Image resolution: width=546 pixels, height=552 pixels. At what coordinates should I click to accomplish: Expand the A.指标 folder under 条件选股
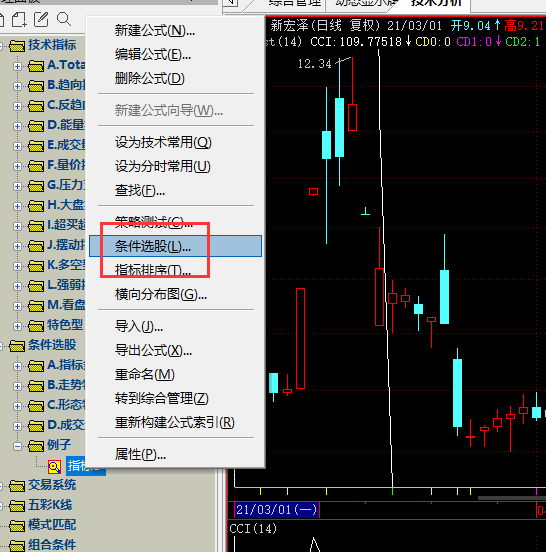click(17, 366)
